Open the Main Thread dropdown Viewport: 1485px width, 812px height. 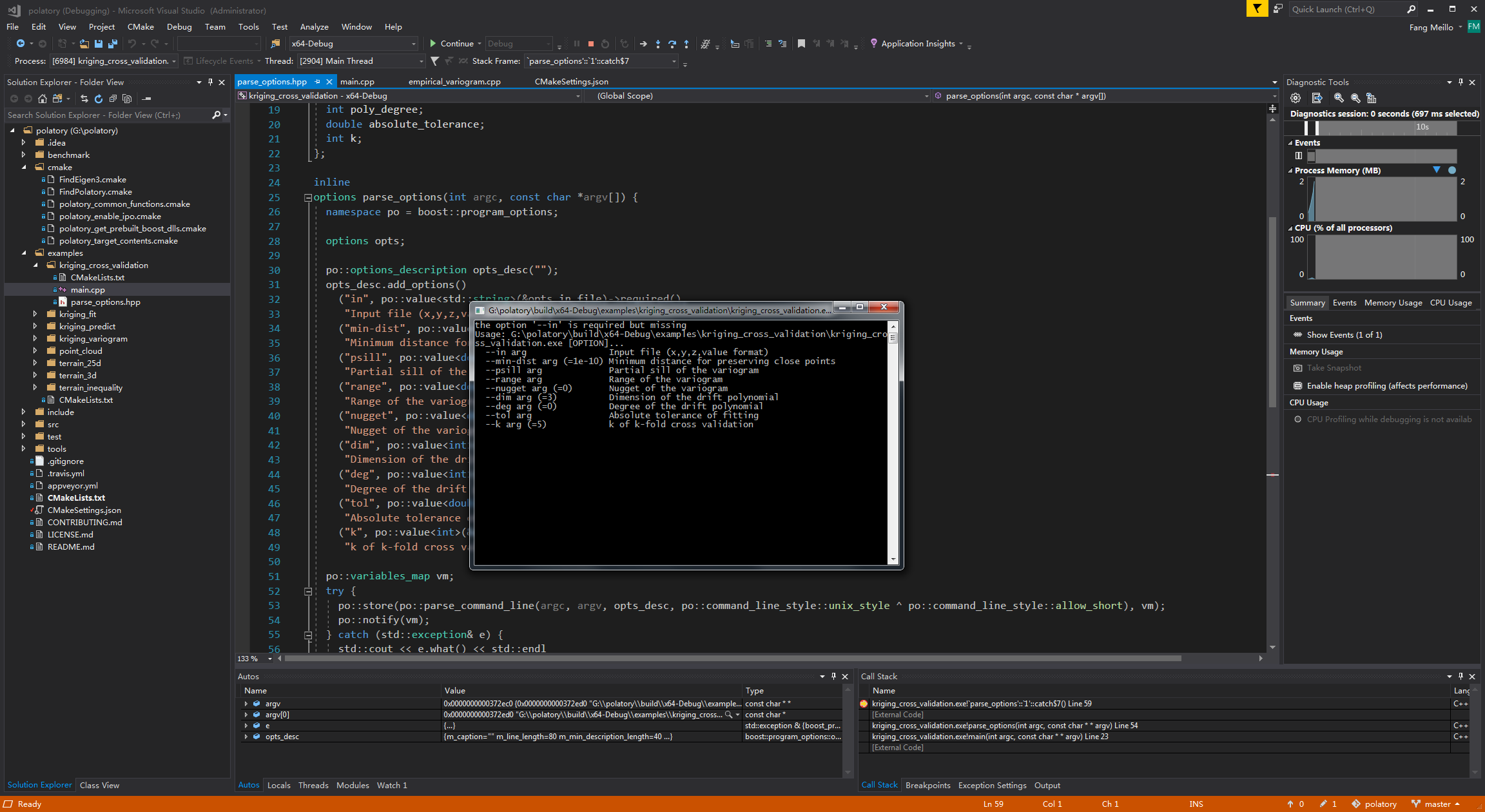coord(361,61)
